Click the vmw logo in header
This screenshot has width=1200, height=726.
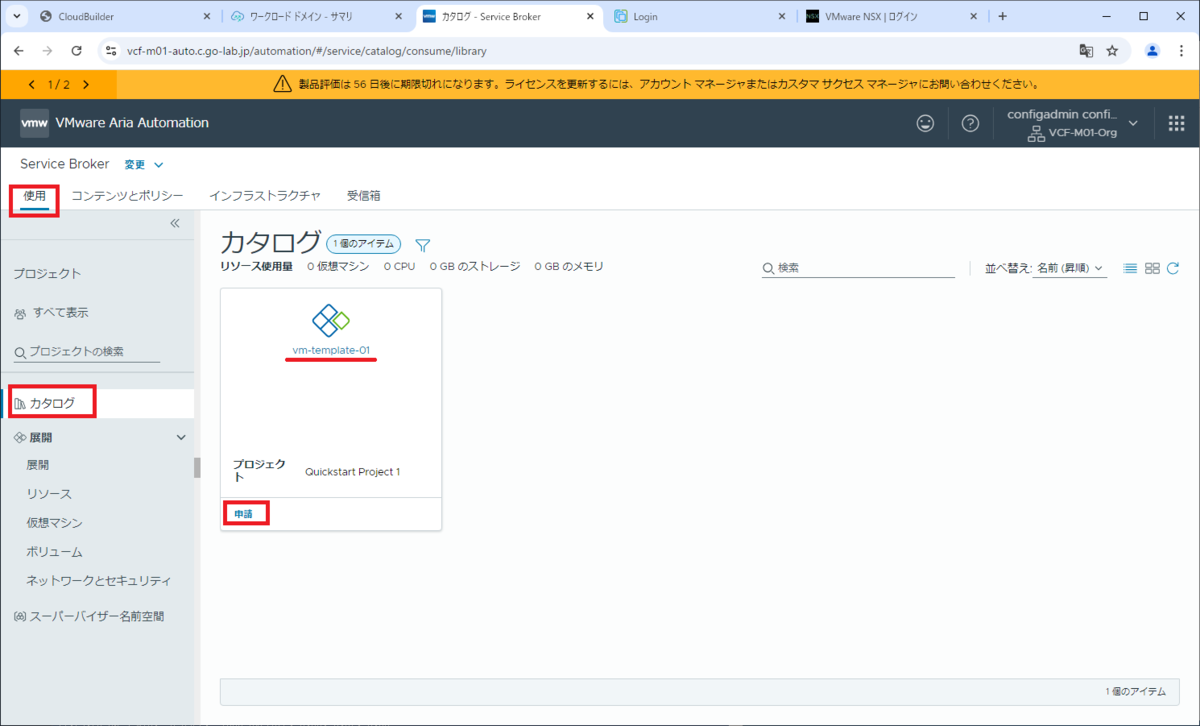(35, 123)
